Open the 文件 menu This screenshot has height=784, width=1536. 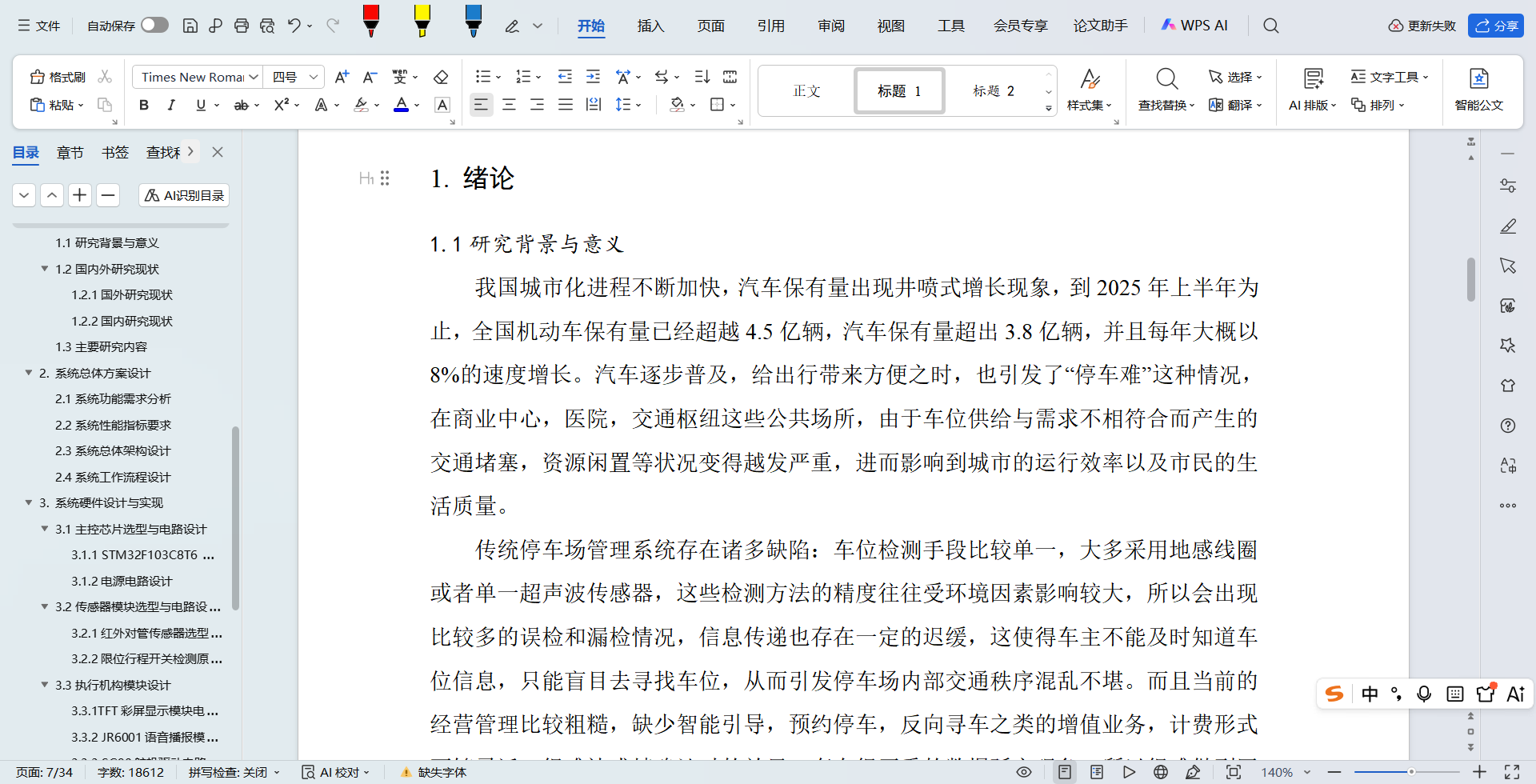(39, 26)
